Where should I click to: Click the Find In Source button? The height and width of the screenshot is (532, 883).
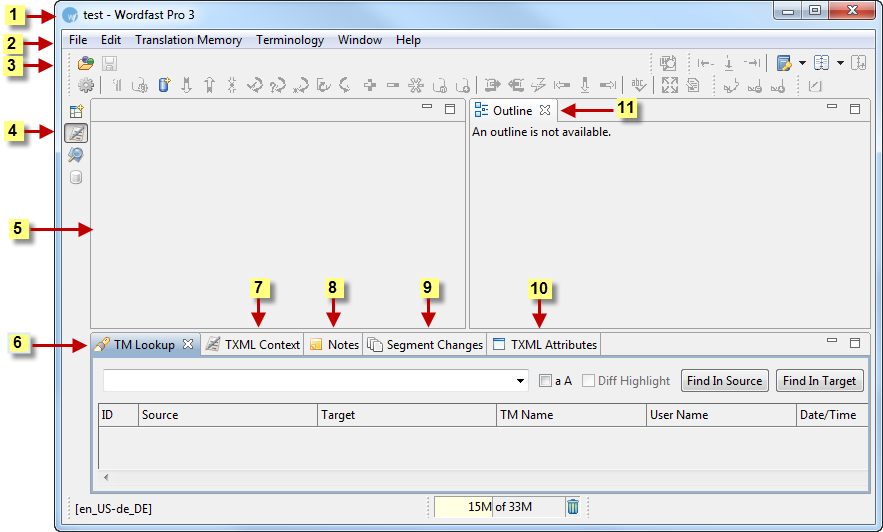point(725,380)
